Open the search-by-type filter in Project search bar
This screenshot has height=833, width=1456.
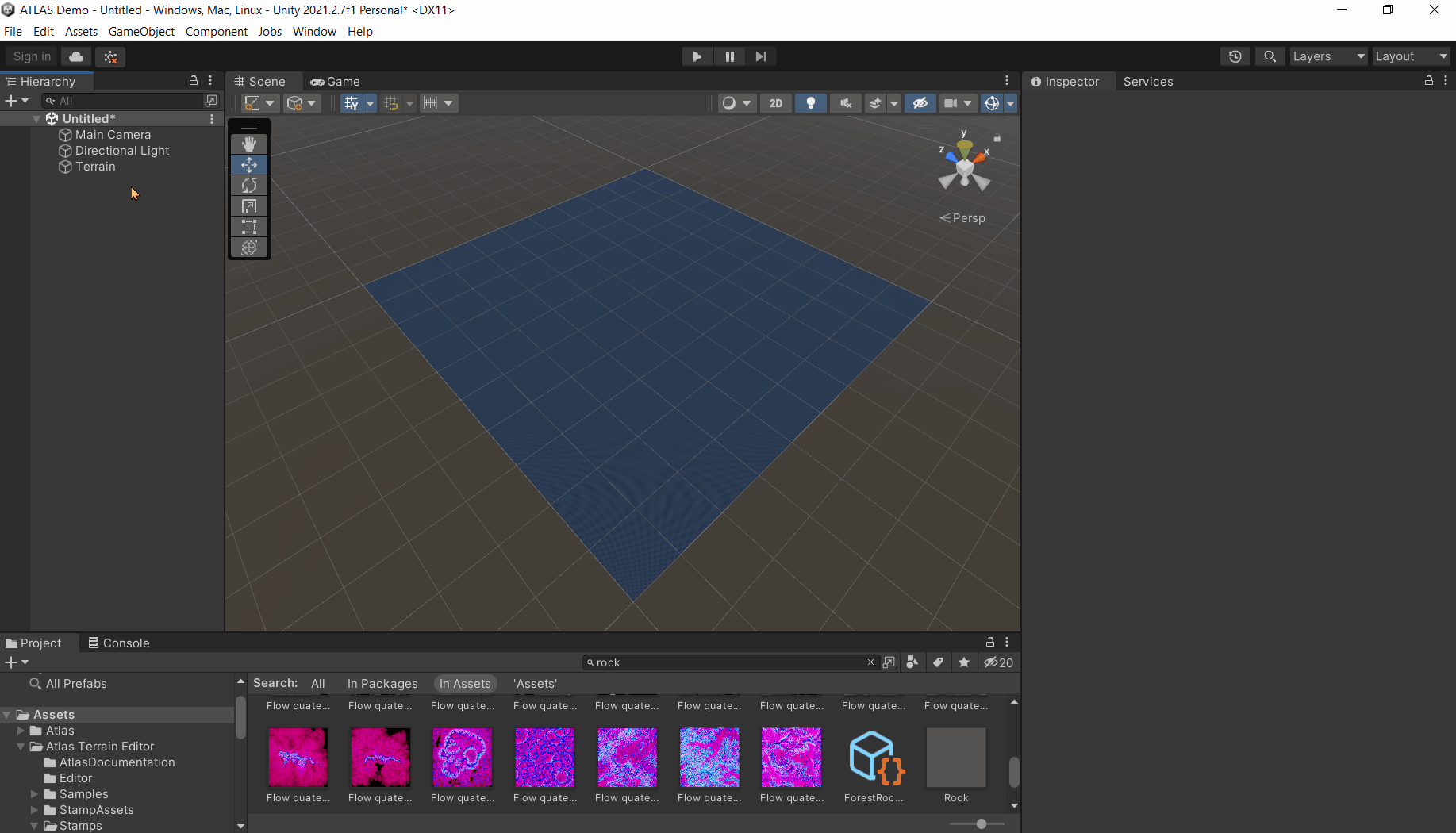click(912, 662)
